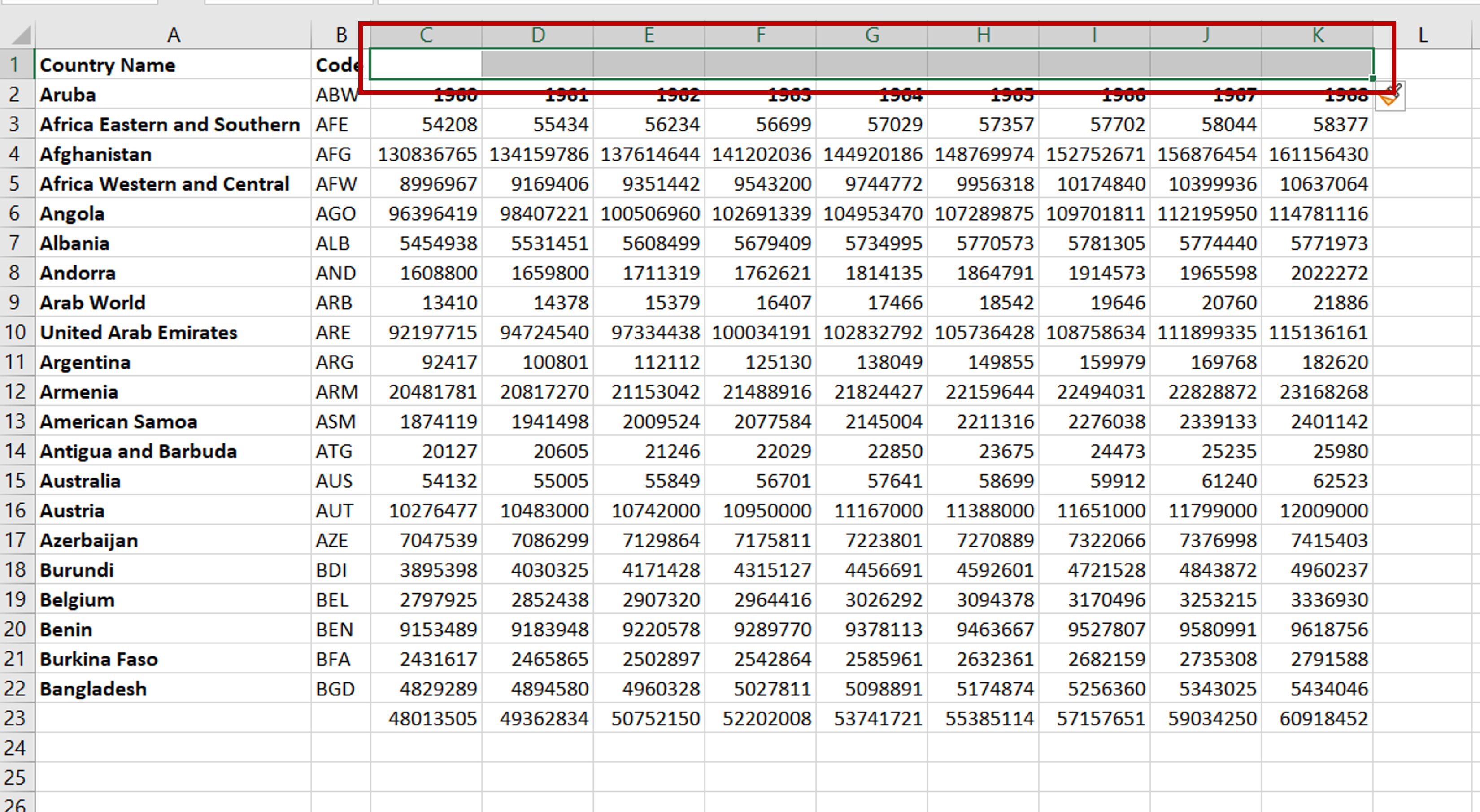Screen dimensions: 1480x812
Task: Click 'Antigua and Barbuda' cell
Action: tap(173, 451)
